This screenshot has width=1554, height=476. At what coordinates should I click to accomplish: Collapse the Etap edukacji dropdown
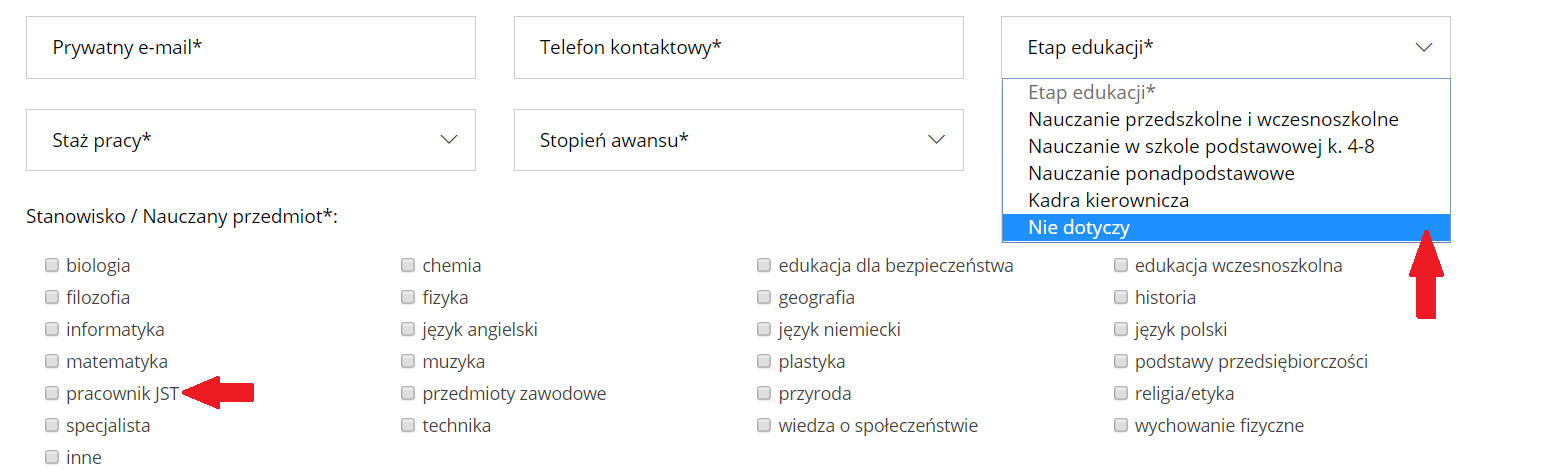click(1225, 47)
